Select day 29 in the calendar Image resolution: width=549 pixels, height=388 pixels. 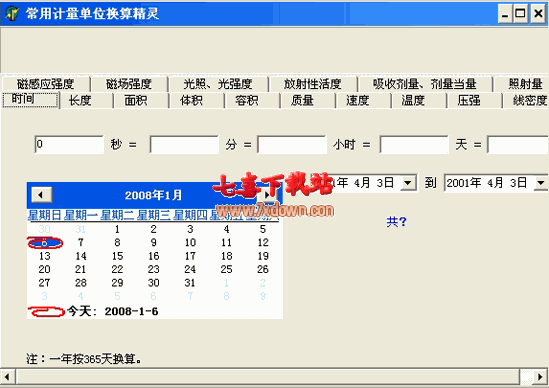click(117, 283)
